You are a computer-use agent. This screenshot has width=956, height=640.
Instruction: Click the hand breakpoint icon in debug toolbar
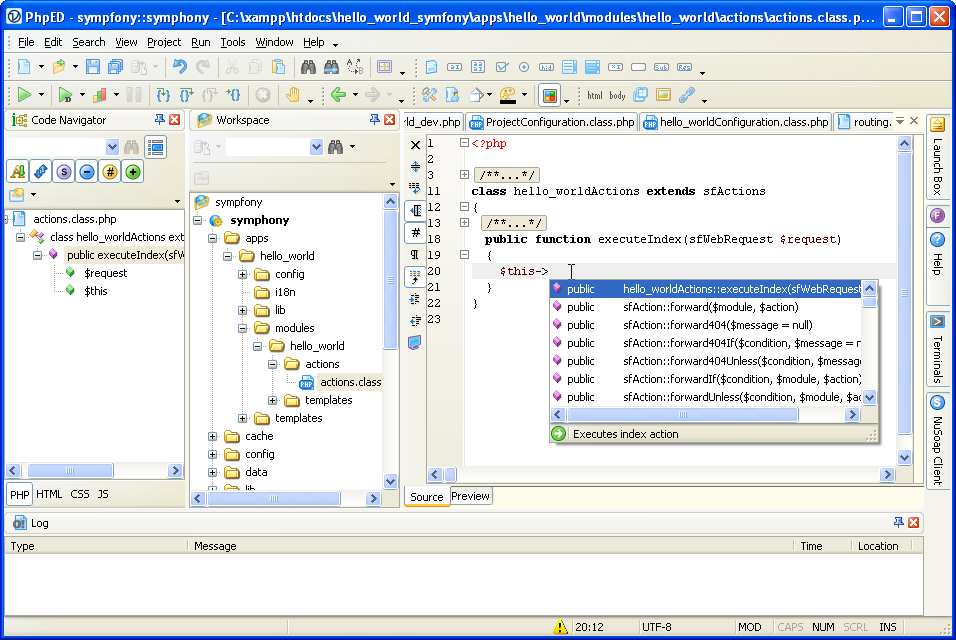(293, 95)
